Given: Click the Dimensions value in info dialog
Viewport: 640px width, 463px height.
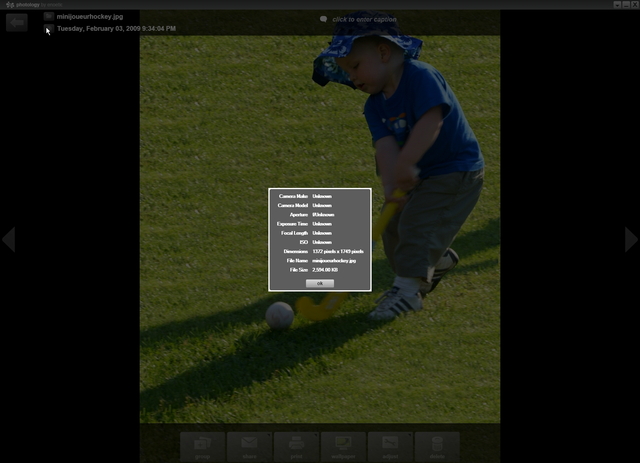Looking at the screenshot, I should 337,251.
